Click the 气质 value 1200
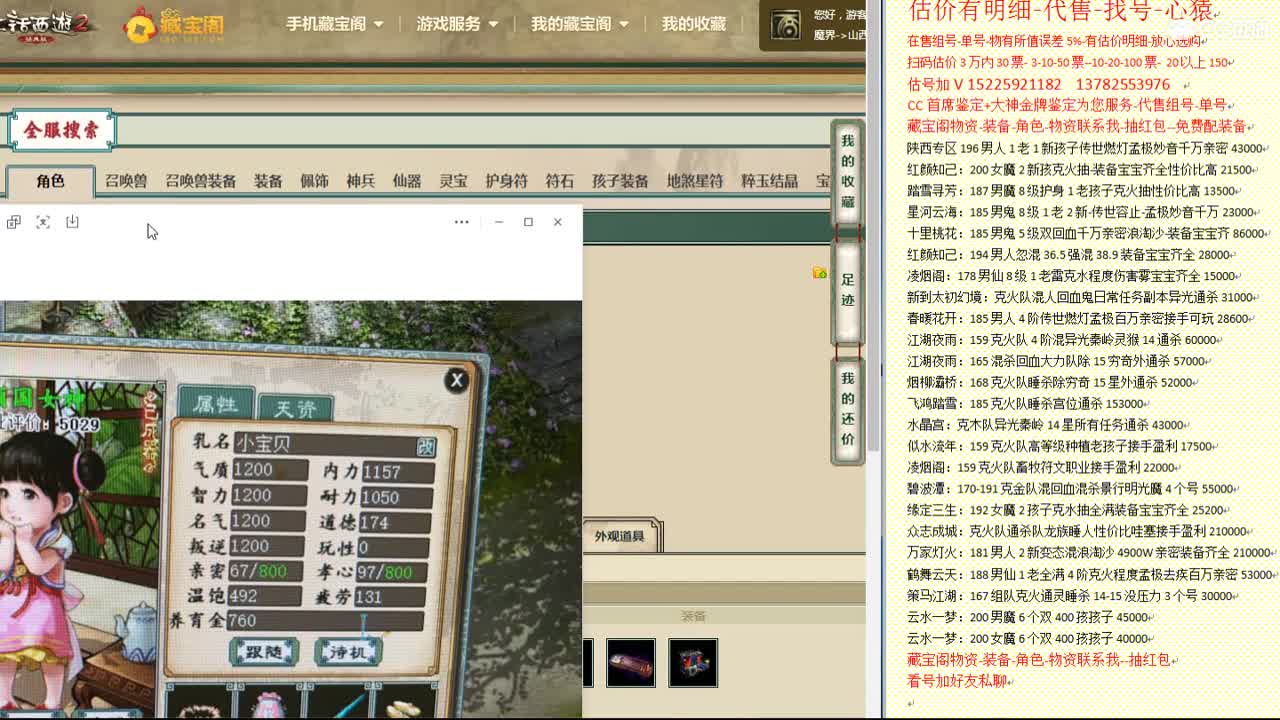 269,470
